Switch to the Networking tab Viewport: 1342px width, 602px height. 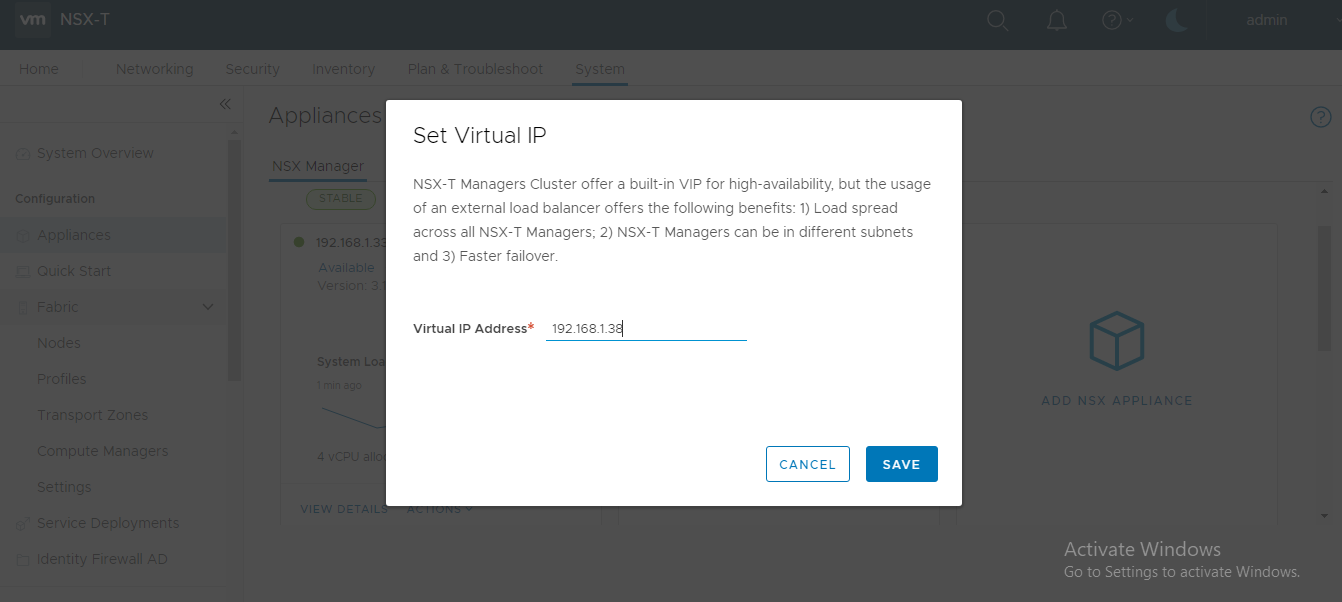(x=154, y=69)
